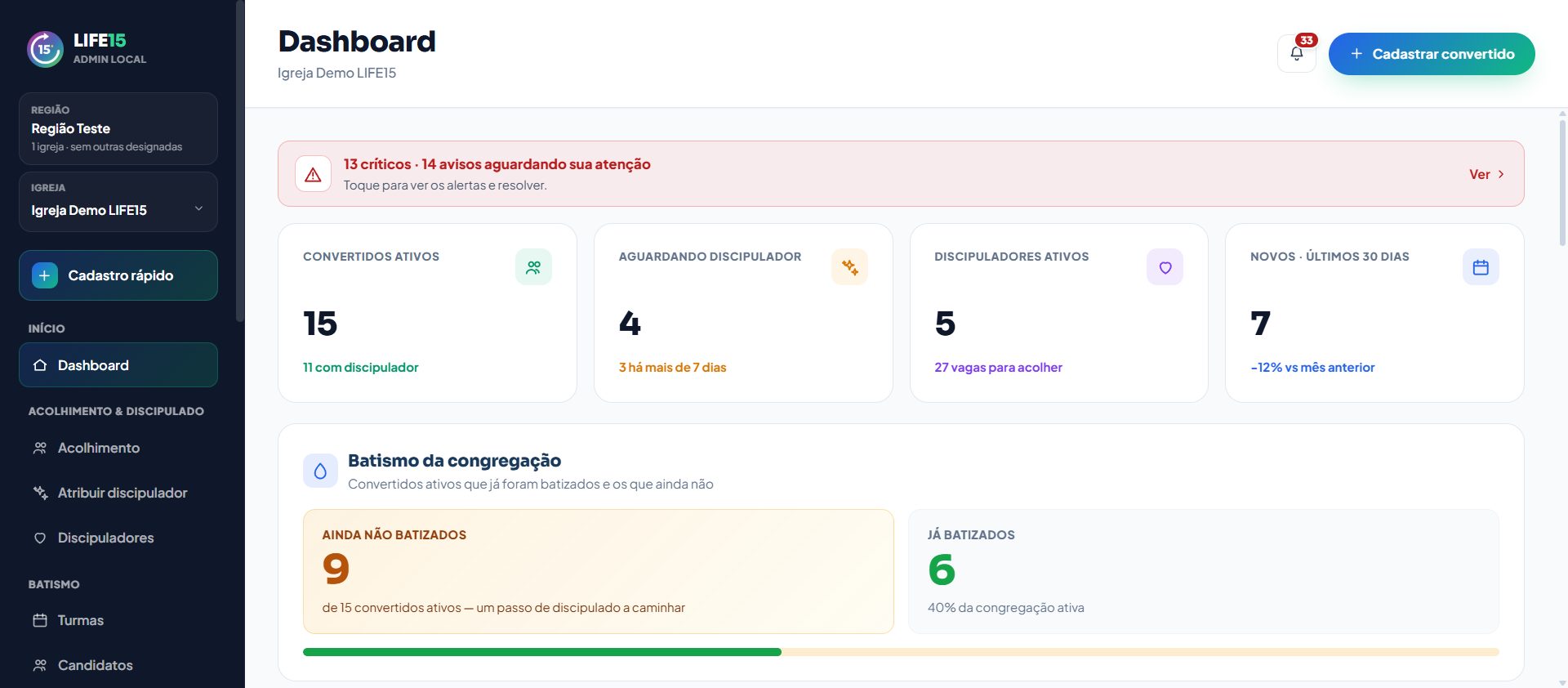Select Discipuladores in the sidebar
Screen dimensions: 1568x688
118,538
